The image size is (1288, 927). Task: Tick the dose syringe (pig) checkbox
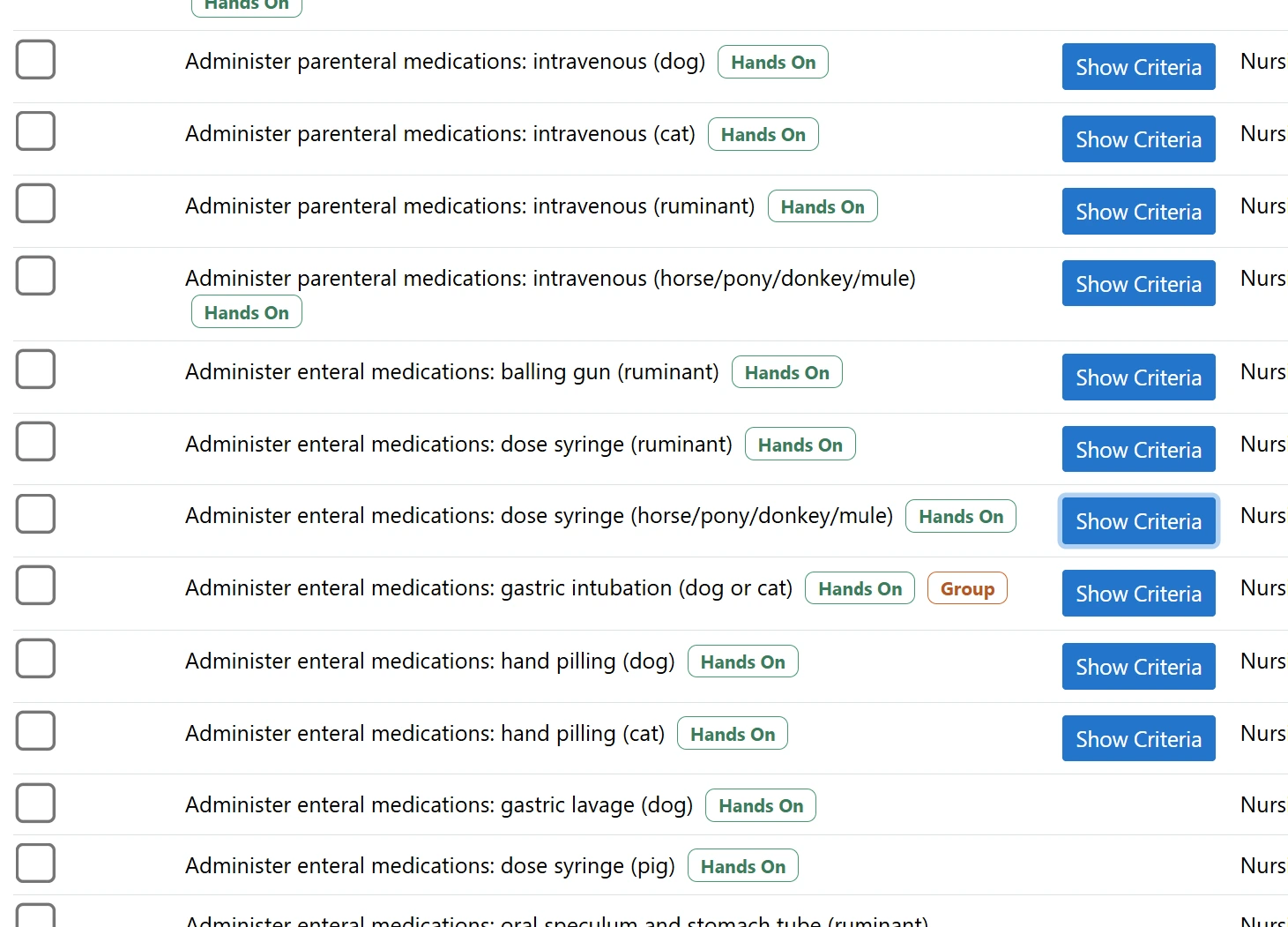coord(35,863)
